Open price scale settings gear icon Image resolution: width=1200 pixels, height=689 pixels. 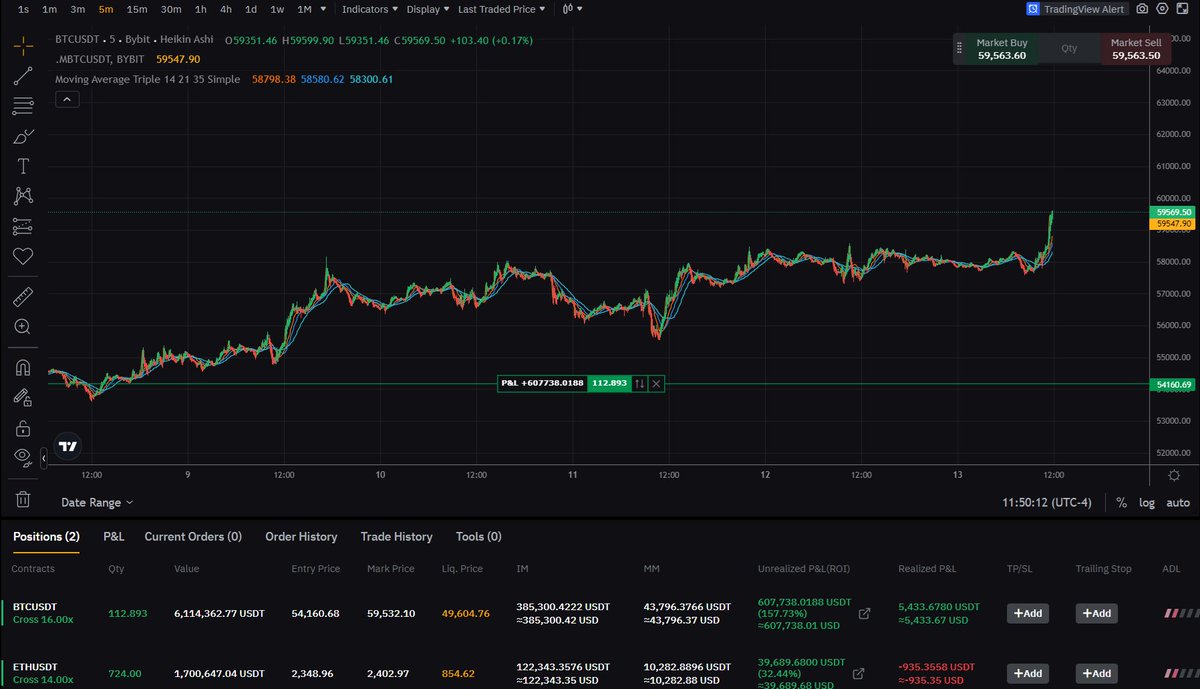tap(1176, 476)
